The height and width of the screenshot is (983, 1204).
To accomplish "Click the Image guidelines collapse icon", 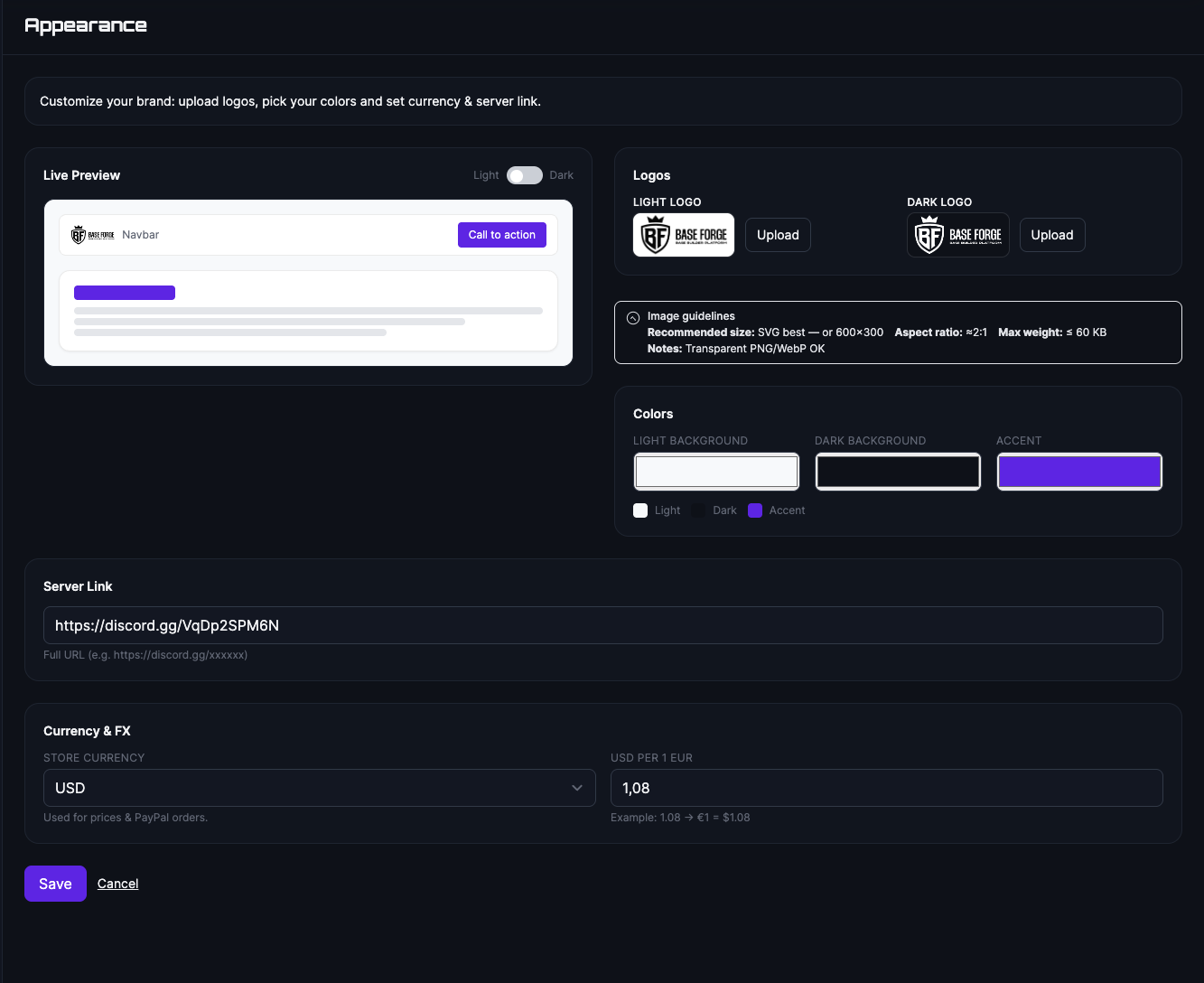I will click(x=633, y=317).
